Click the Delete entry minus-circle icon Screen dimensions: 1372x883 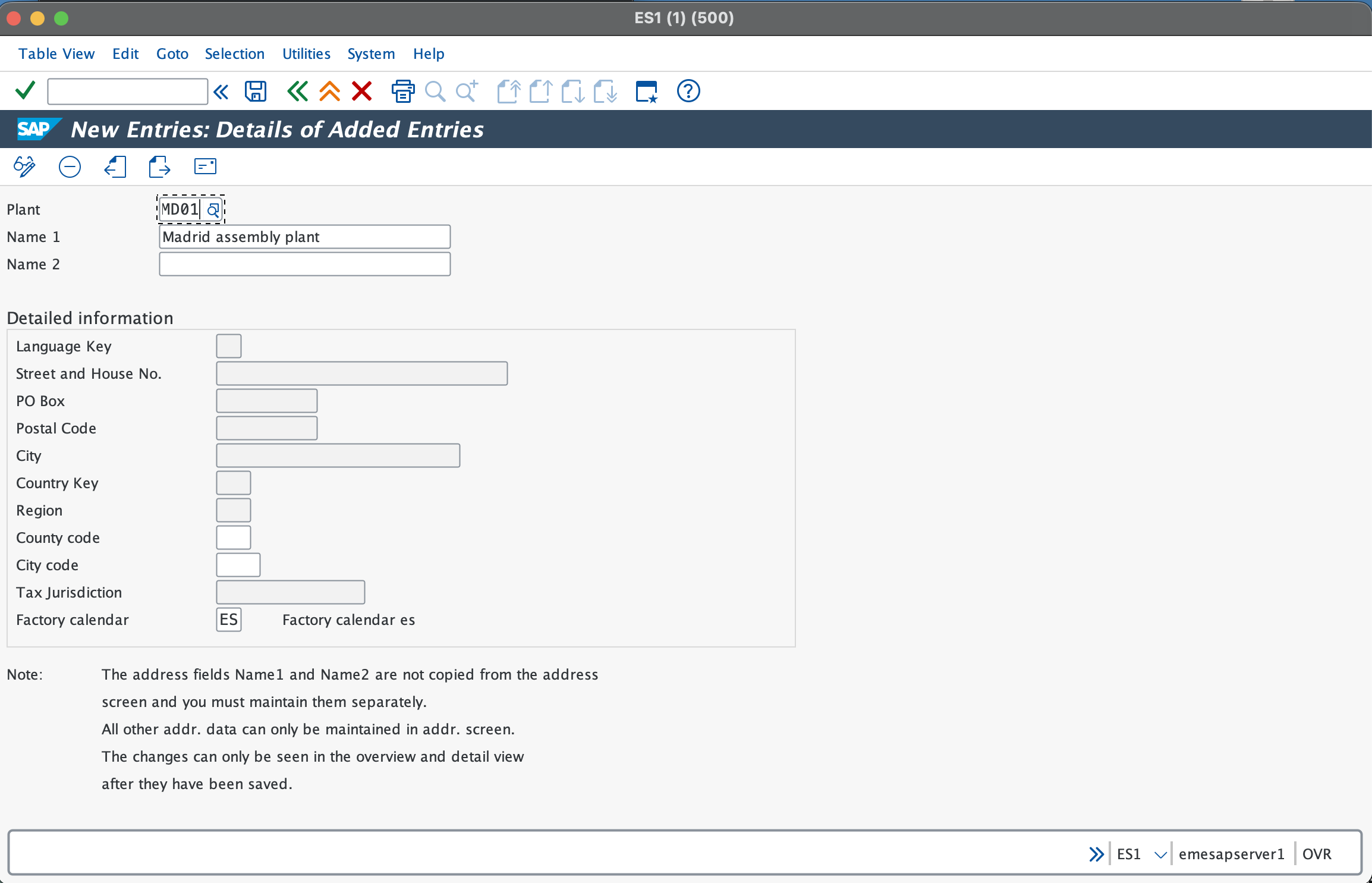[x=70, y=166]
